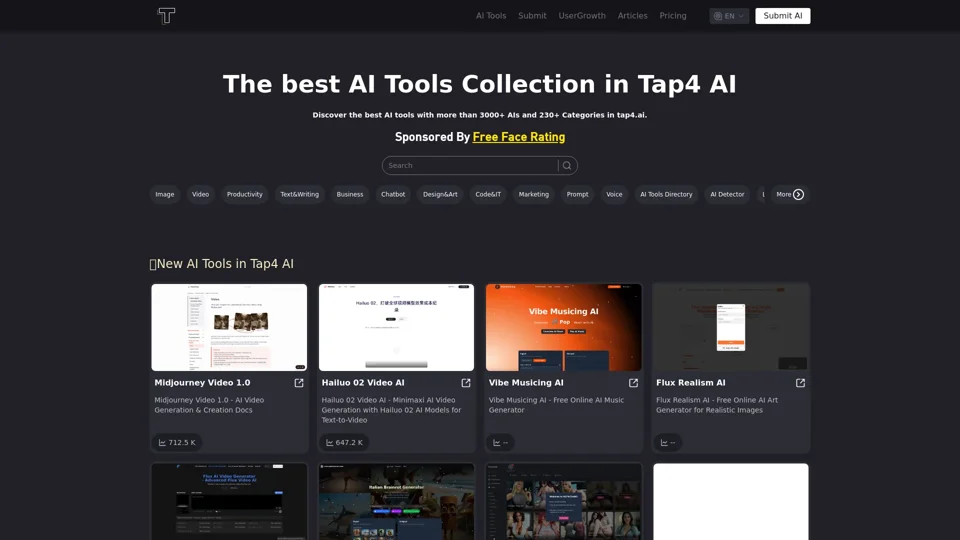Viewport: 960px width, 540px height.
Task: Open the EN language dropdown
Action: 729,16
